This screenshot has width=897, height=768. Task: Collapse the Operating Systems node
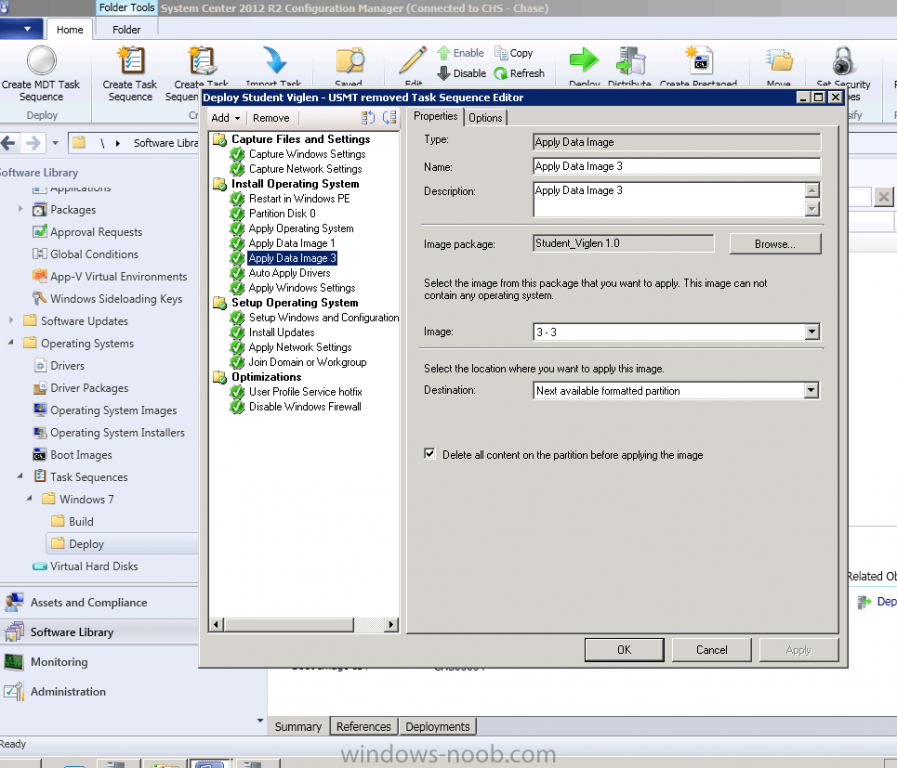tap(11, 343)
